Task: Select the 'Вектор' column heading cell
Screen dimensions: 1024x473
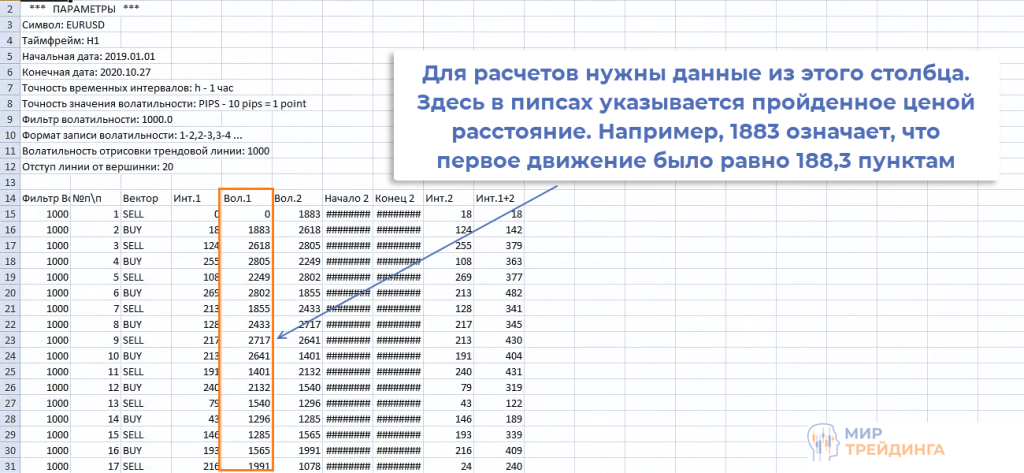Action: [x=140, y=198]
